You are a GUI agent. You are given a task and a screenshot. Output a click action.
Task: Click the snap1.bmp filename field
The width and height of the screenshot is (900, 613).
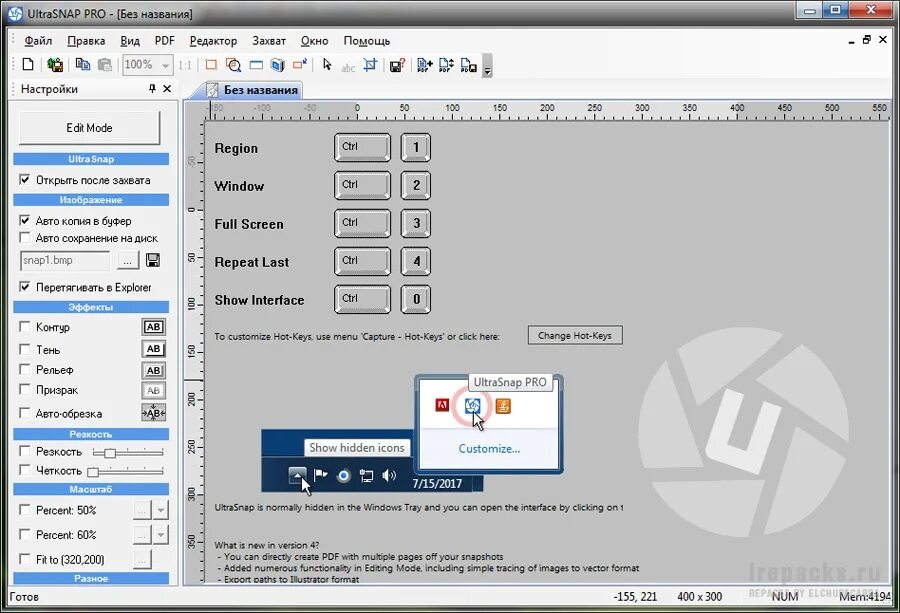click(x=64, y=261)
